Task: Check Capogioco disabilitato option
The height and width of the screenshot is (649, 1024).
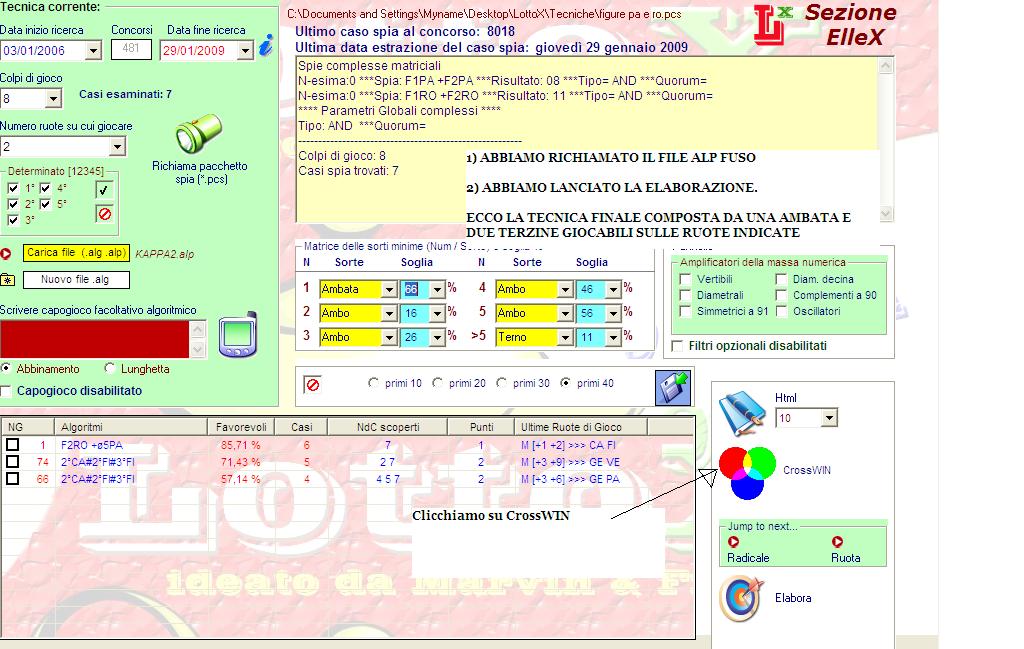Action: (6, 391)
